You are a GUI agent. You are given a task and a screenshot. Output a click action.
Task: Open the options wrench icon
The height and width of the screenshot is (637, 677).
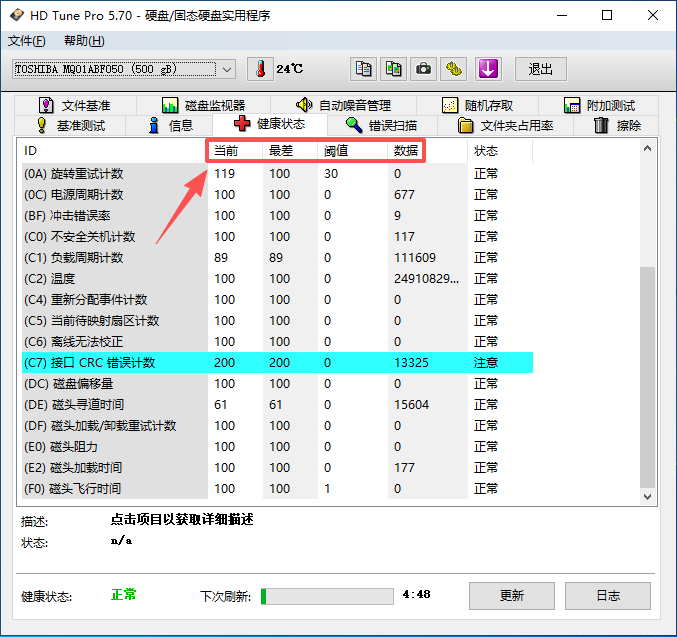[x=455, y=69]
